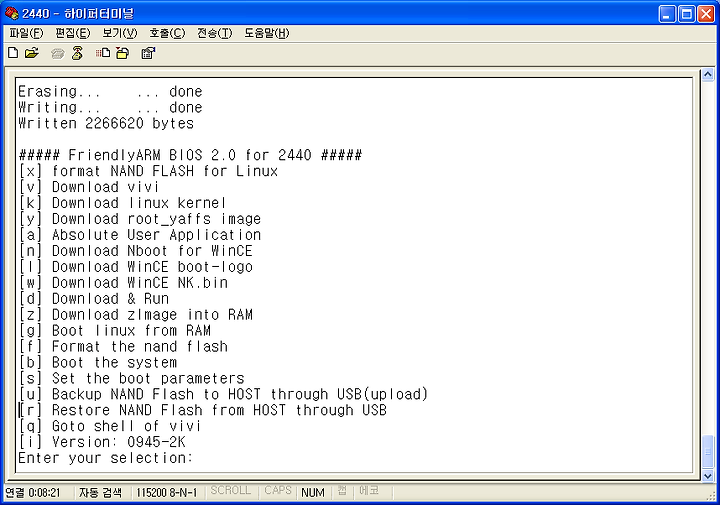Click the '[s] Set the boot parameters' line
This screenshot has width=720, height=505.
(x=131, y=379)
